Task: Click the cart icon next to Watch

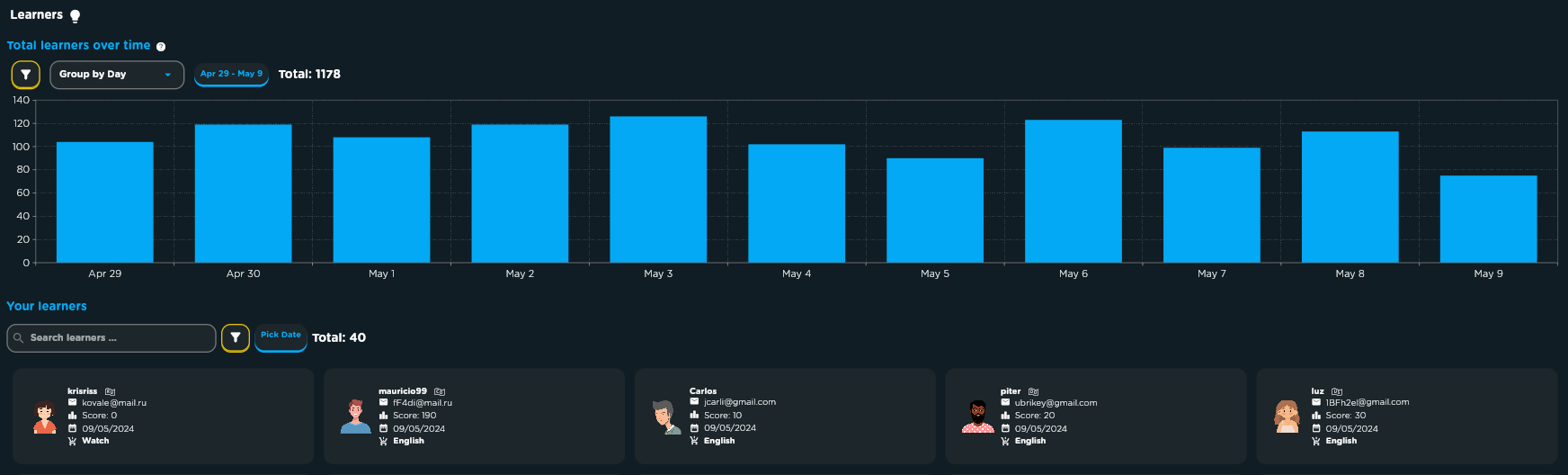Action: coord(72,441)
